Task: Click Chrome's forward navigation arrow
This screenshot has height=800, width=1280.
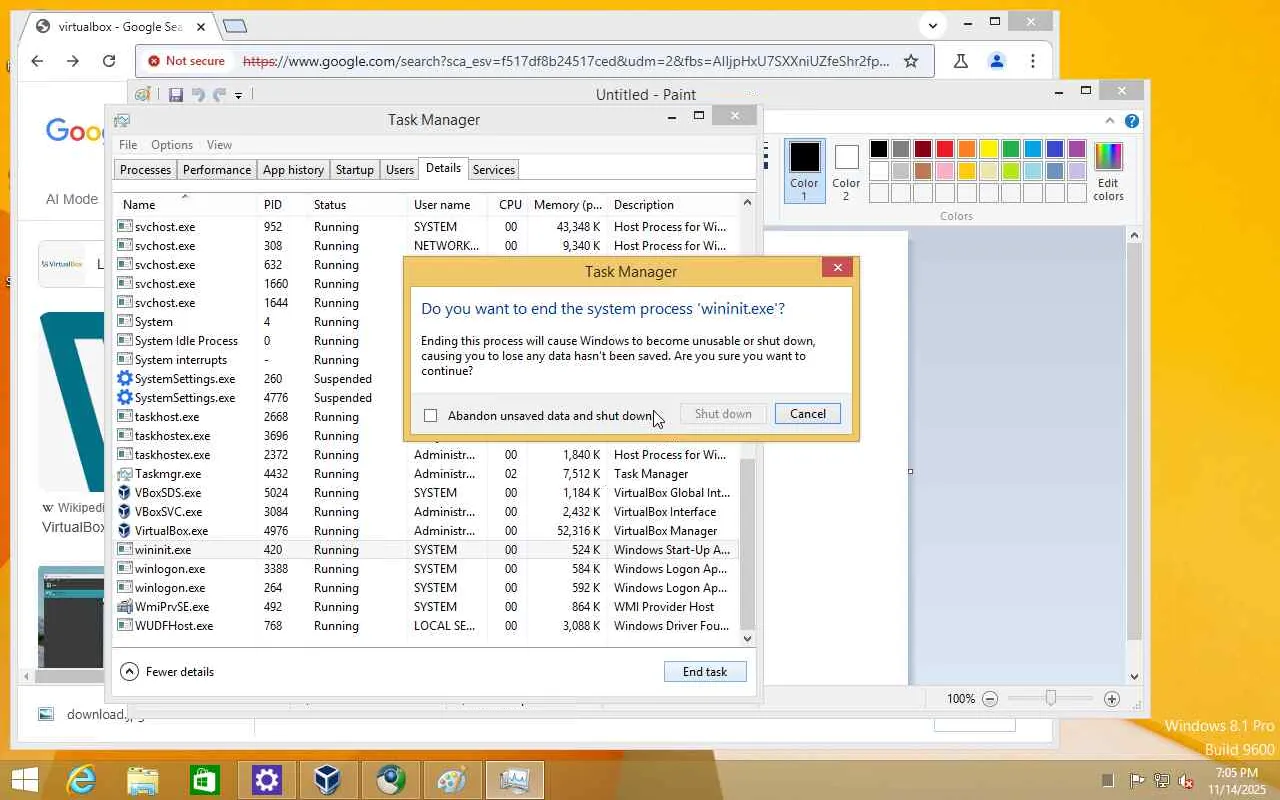Action: [x=73, y=61]
